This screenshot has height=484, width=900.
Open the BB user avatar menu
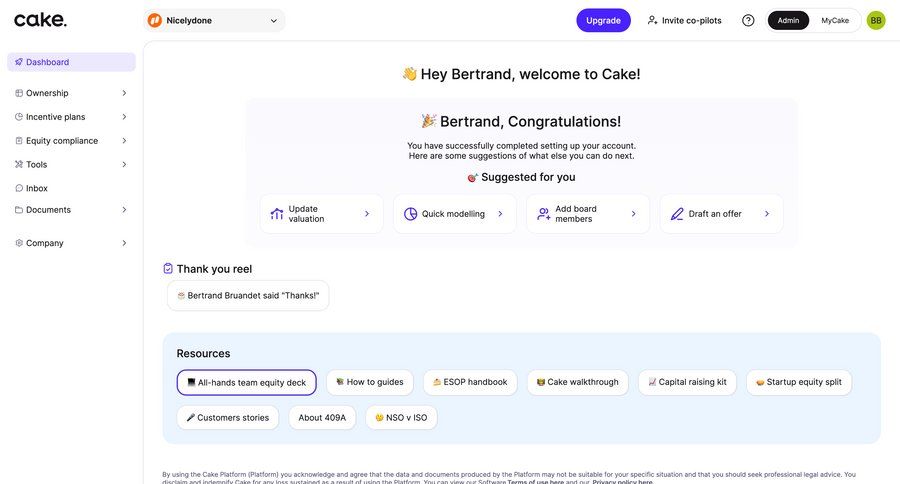click(x=876, y=20)
